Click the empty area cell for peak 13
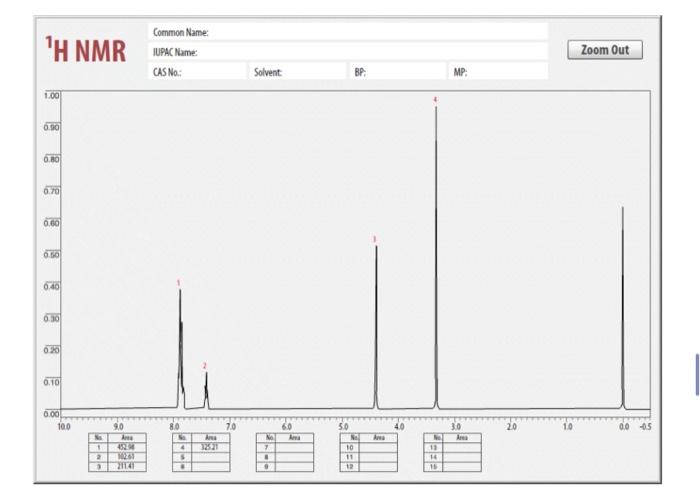The width and height of the screenshot is (700, 499). (462, 447)
